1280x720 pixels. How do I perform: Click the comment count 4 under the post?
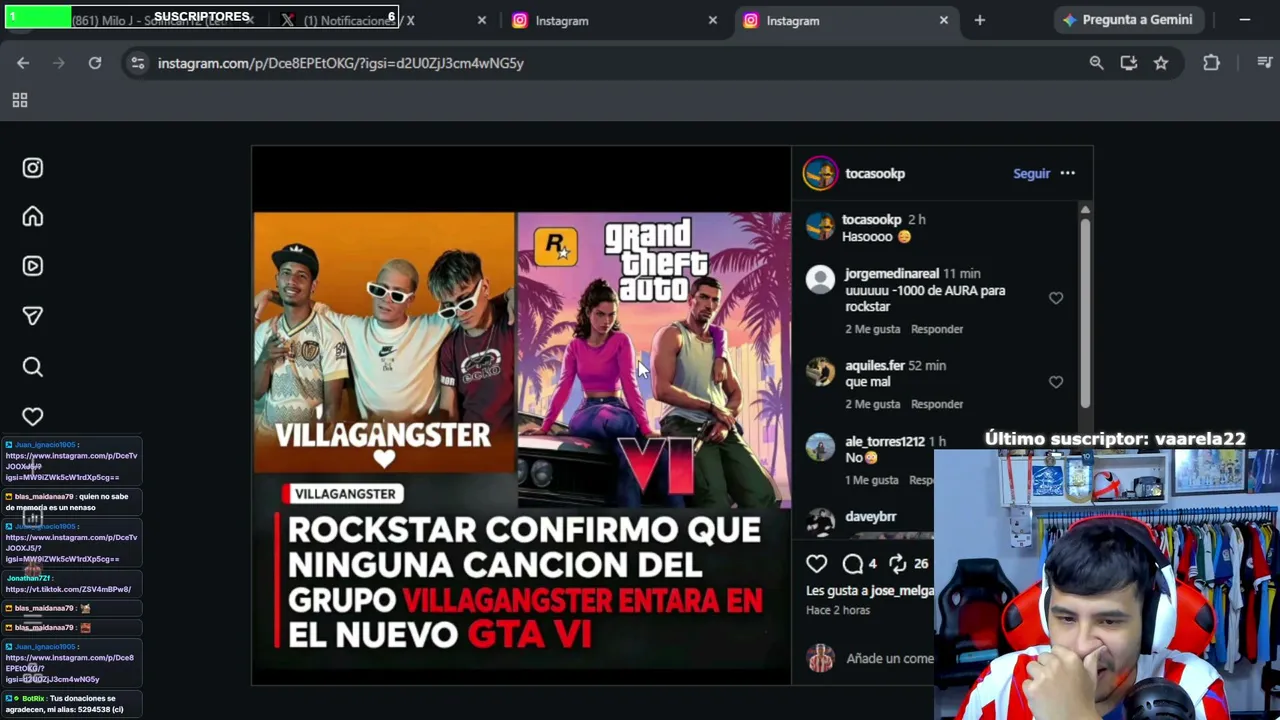click(872, 564)
